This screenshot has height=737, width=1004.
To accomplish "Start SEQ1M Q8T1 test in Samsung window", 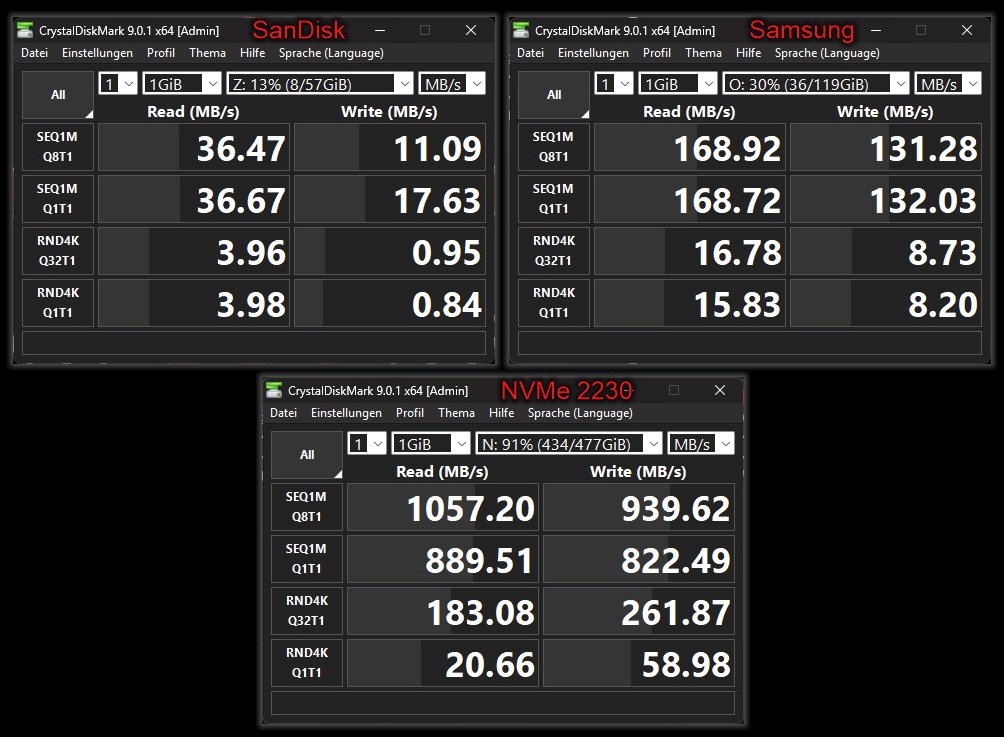I will 554,147.
